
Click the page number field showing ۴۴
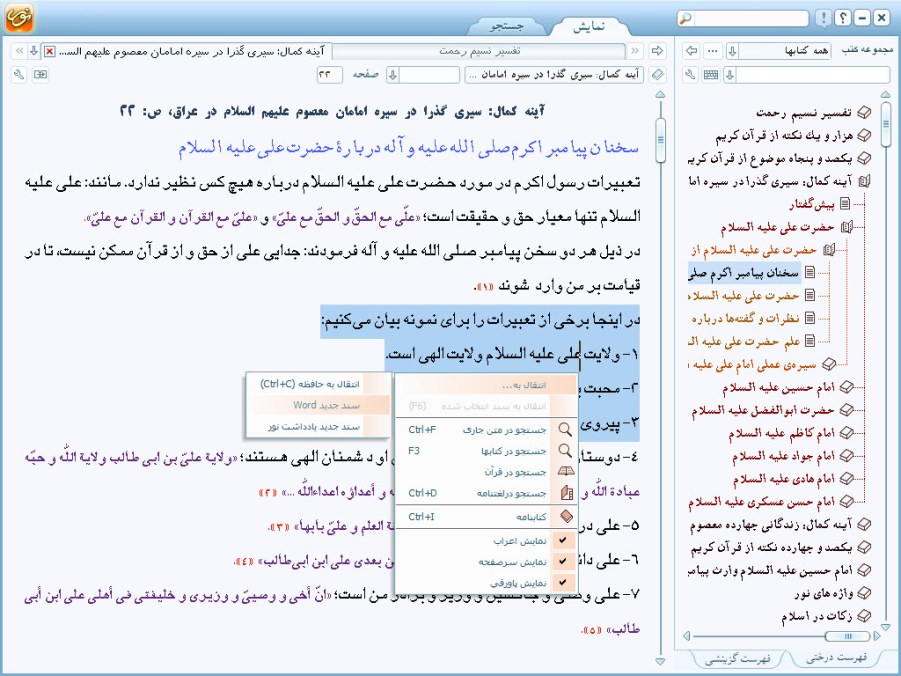tap(329, 75)
